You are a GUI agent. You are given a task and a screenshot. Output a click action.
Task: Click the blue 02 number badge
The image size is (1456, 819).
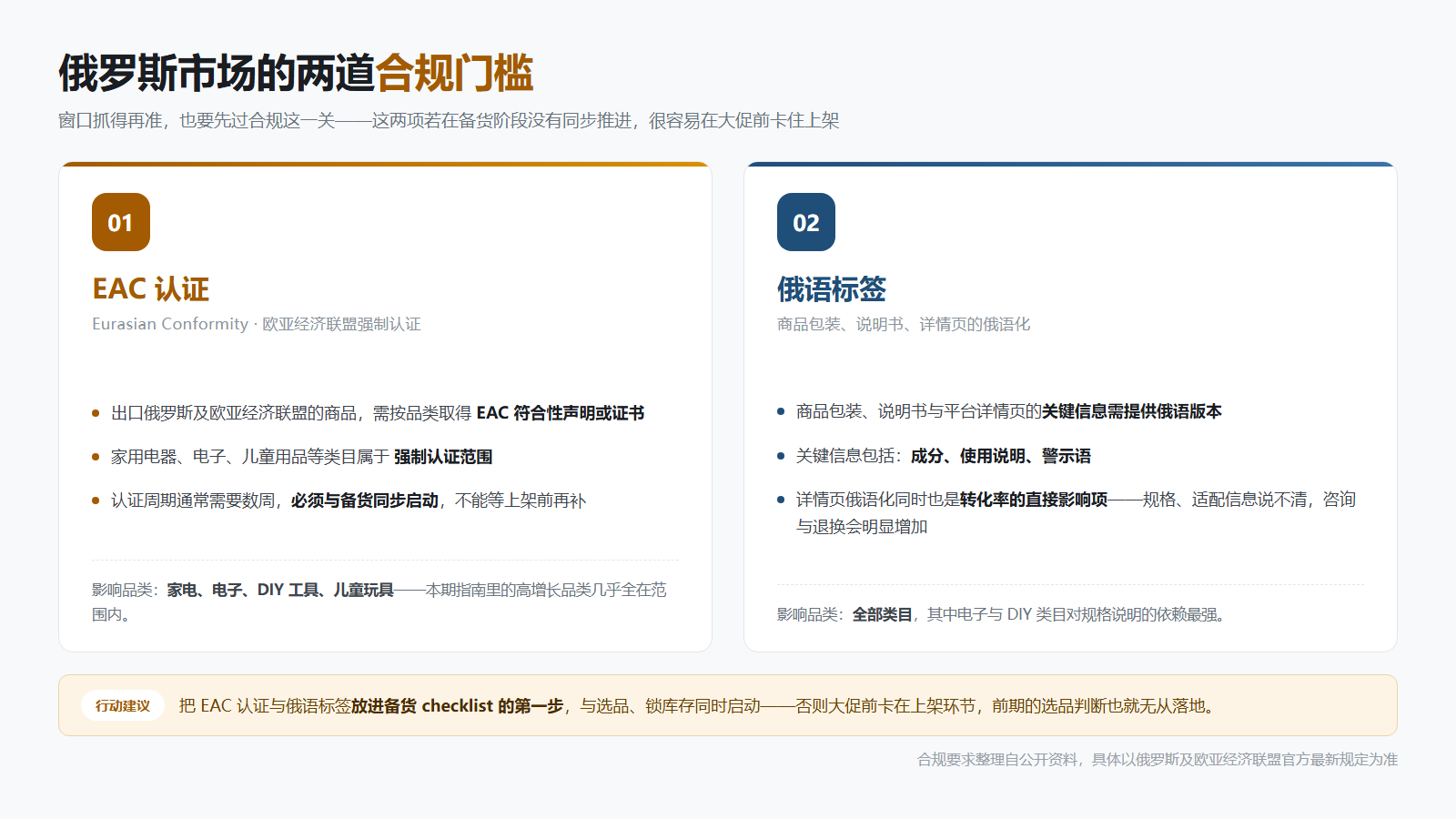(806, 222)
